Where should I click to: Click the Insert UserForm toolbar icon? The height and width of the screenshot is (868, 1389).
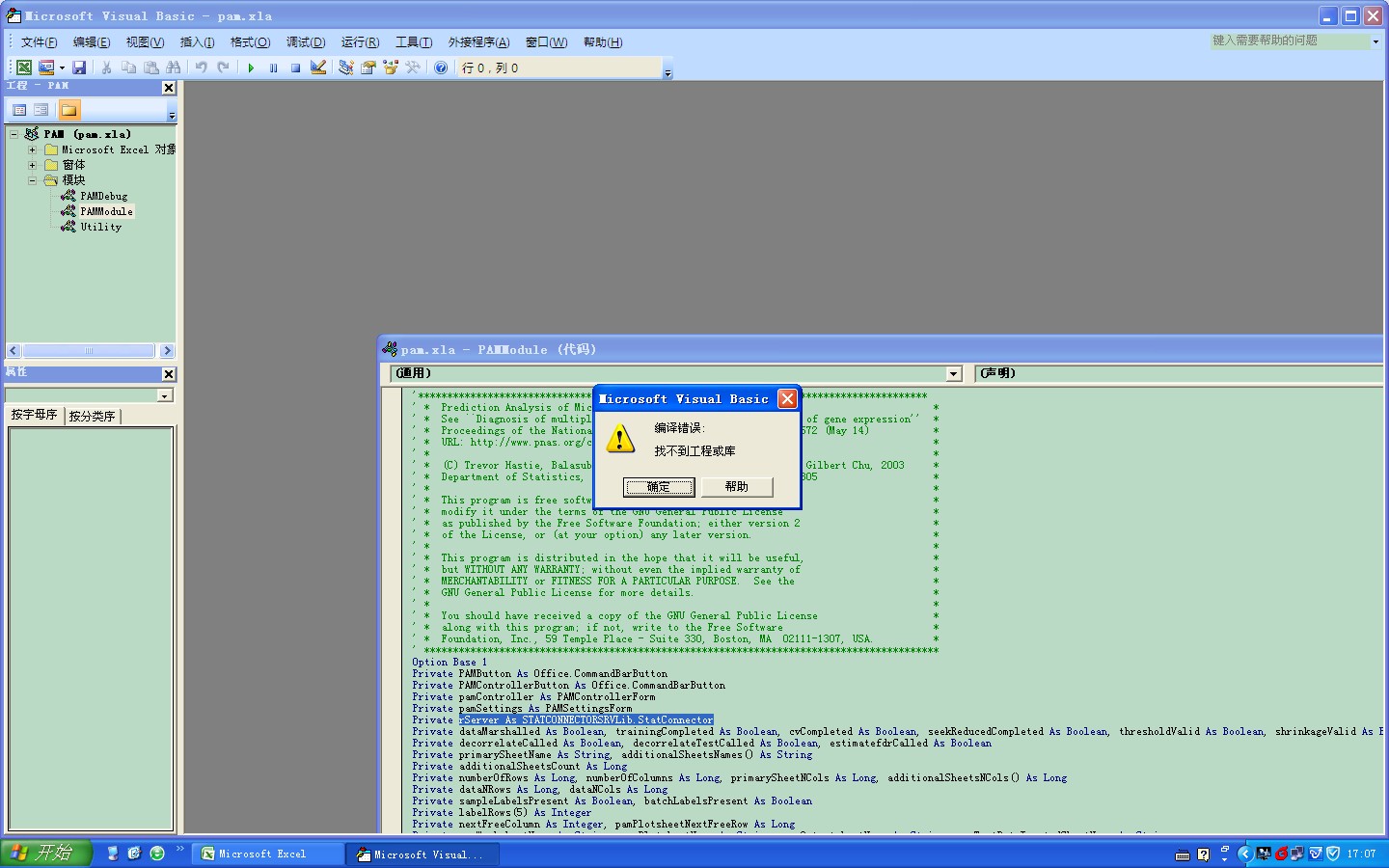point(46,68)
